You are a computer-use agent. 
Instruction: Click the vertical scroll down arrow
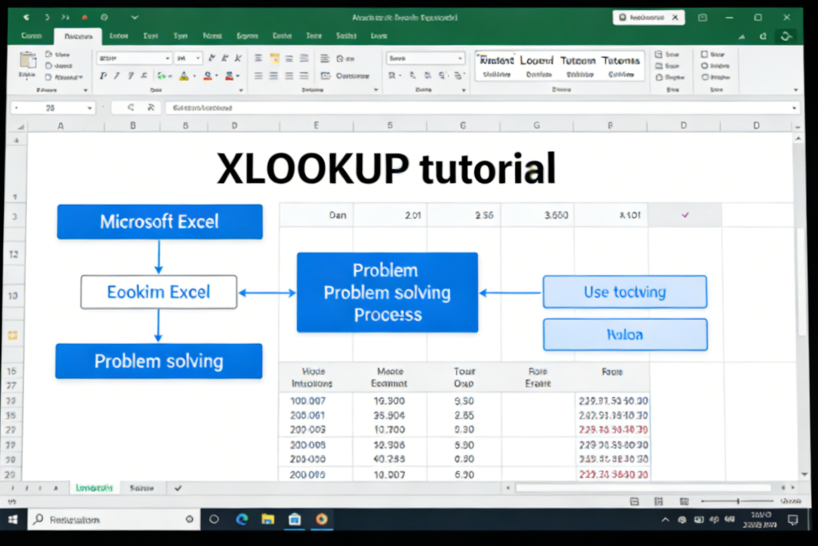point(804,474)
